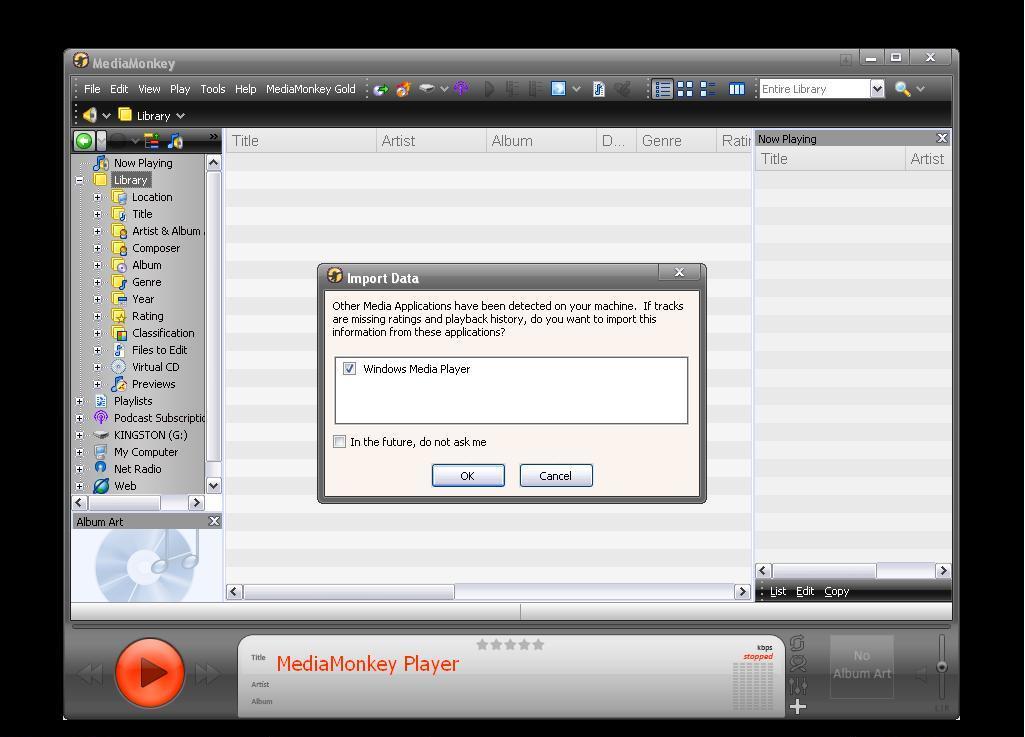Viewport: 1025px width, 737px height.
Task: Click the Burn CD icon in the toolbar
Action: coord(402,89)
